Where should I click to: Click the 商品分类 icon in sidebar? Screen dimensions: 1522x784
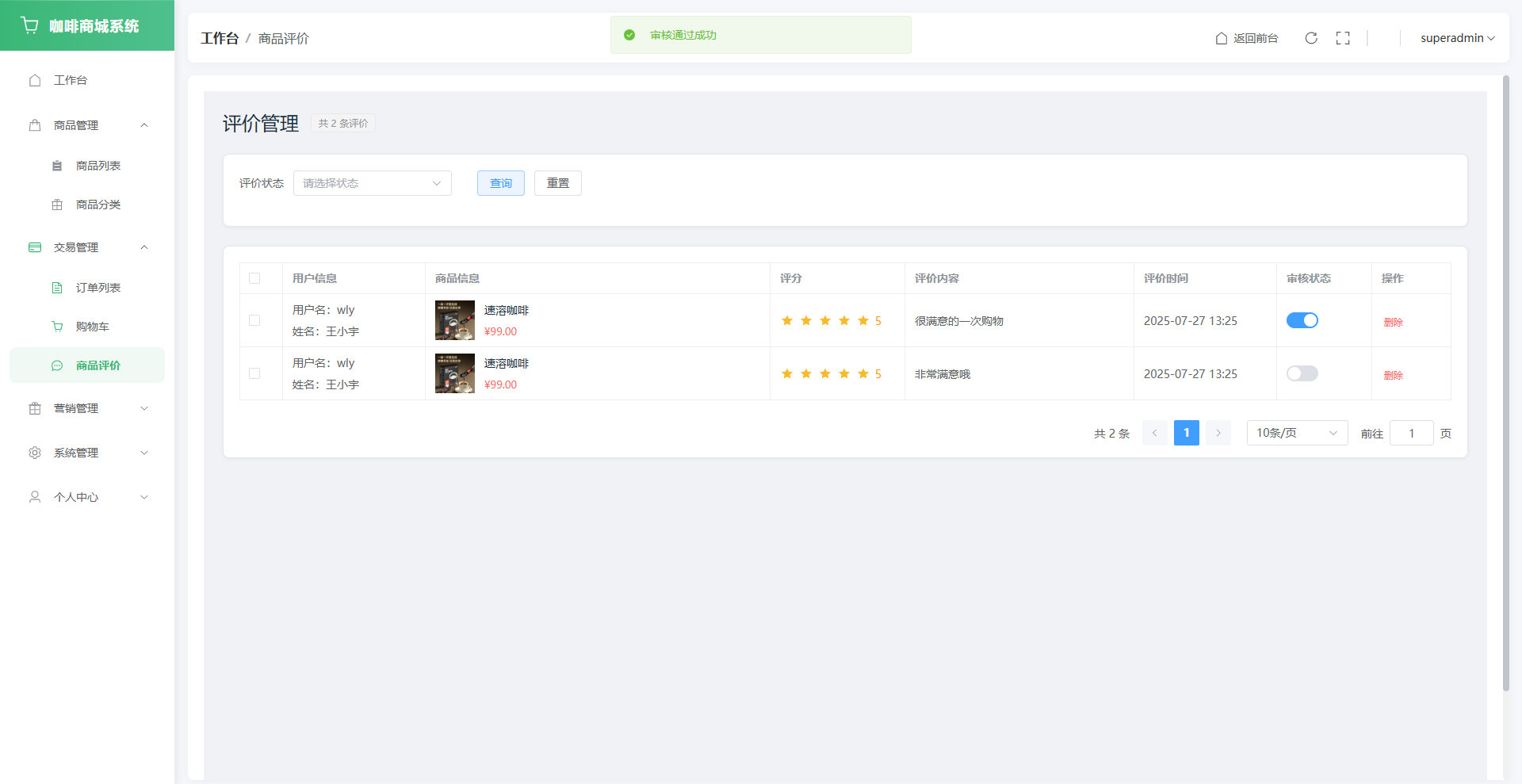click(x=57, y=205)
